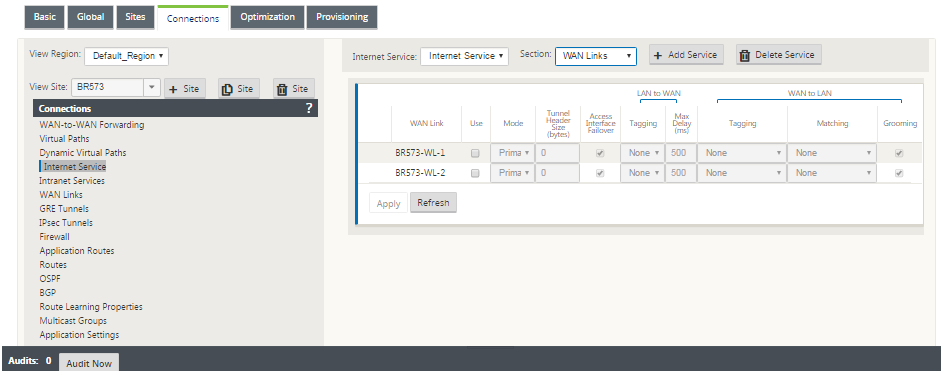The width and height of the screenshot is (941, 371).
Task: Open IPsec Tunnels section
Action: coord(66,223)
